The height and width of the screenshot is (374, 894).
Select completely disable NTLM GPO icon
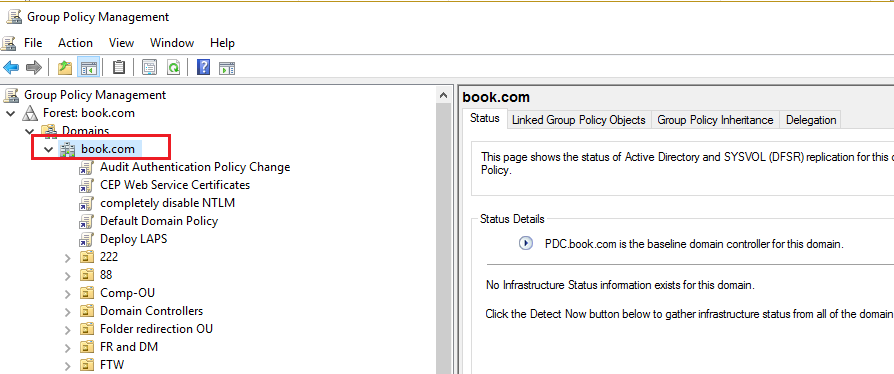[x=86, y=203]
